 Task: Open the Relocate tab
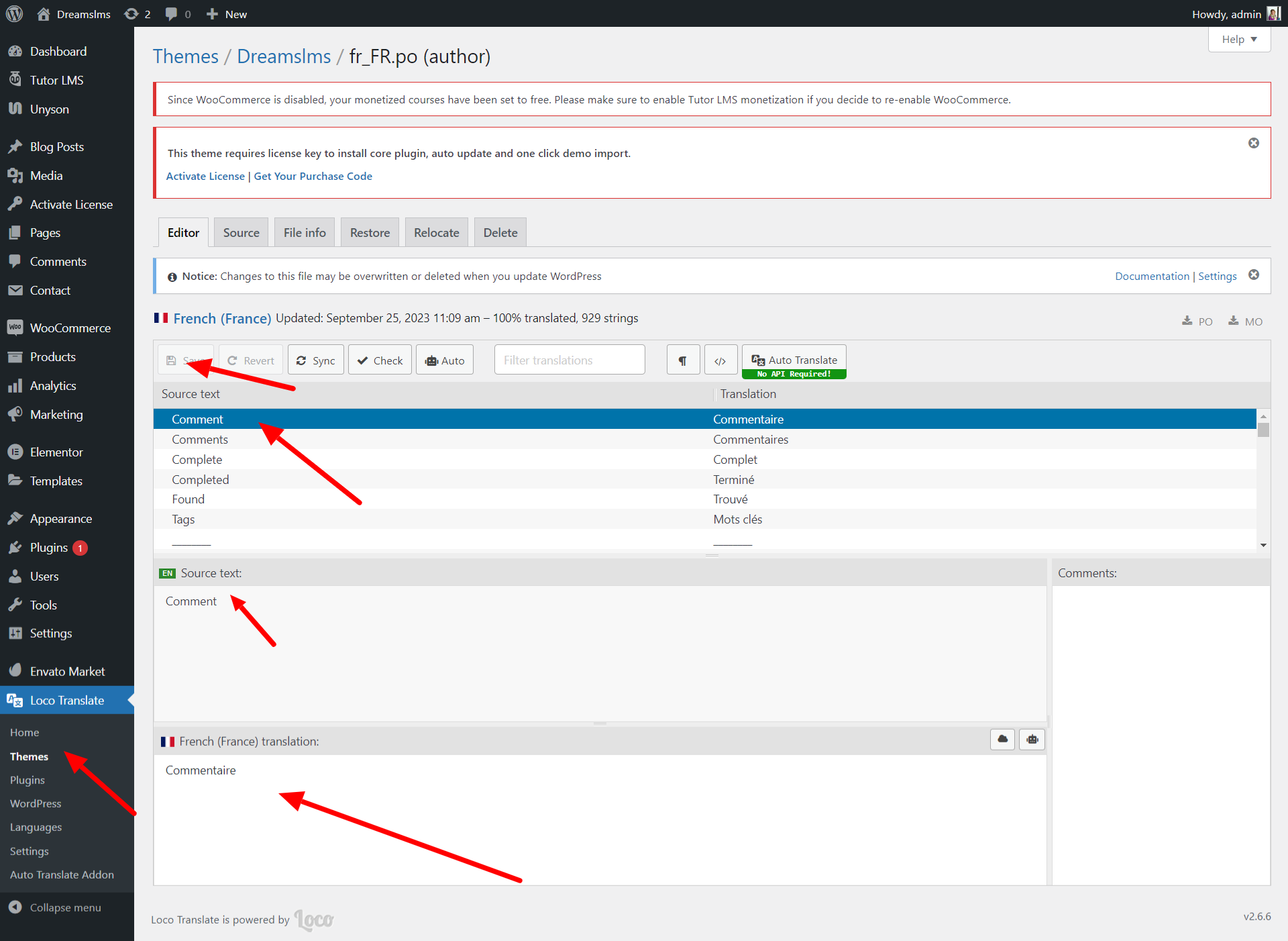436,233
